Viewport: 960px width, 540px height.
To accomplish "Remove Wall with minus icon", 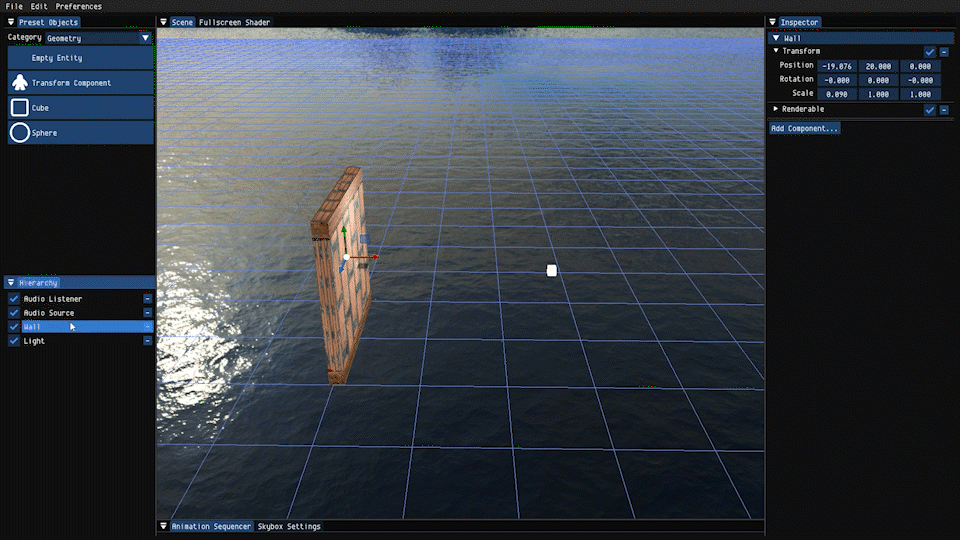I will point(148,326).
